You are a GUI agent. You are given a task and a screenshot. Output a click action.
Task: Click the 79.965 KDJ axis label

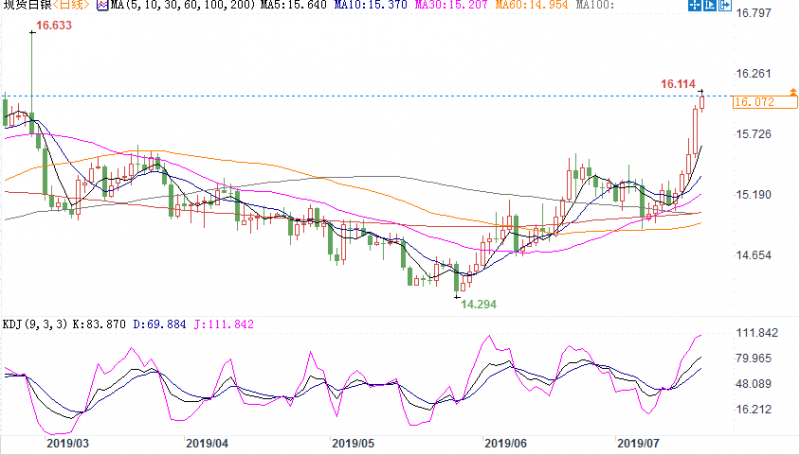coord(753,359)
